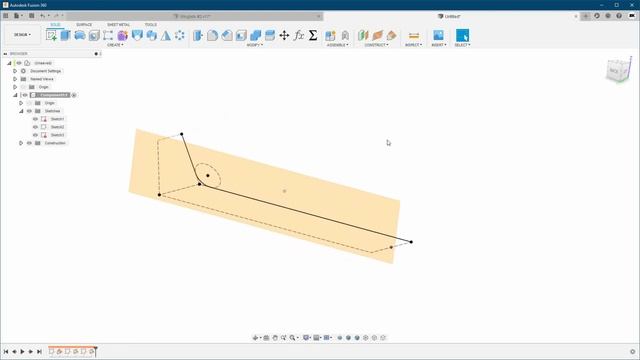The width and height of the screenshot is (640, 360).
Task: Select the Measure icon in Inspect
Action: tap(413, 35)
